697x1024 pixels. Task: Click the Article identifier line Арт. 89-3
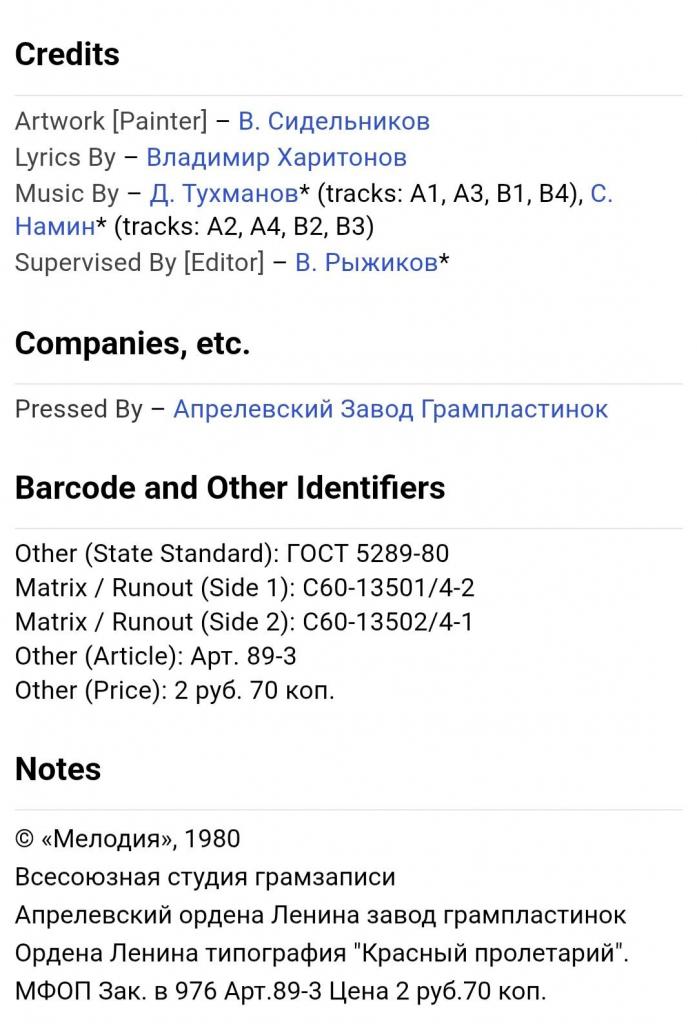pos(155,657)
